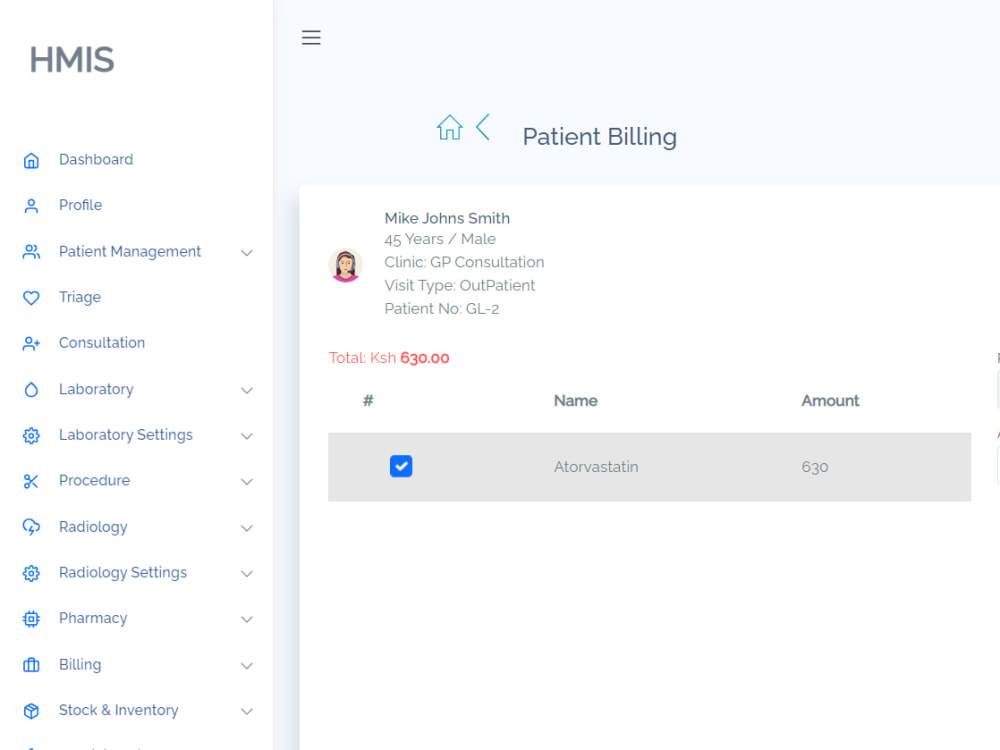Click the Stock & Inventory box icon

point(31,711)
